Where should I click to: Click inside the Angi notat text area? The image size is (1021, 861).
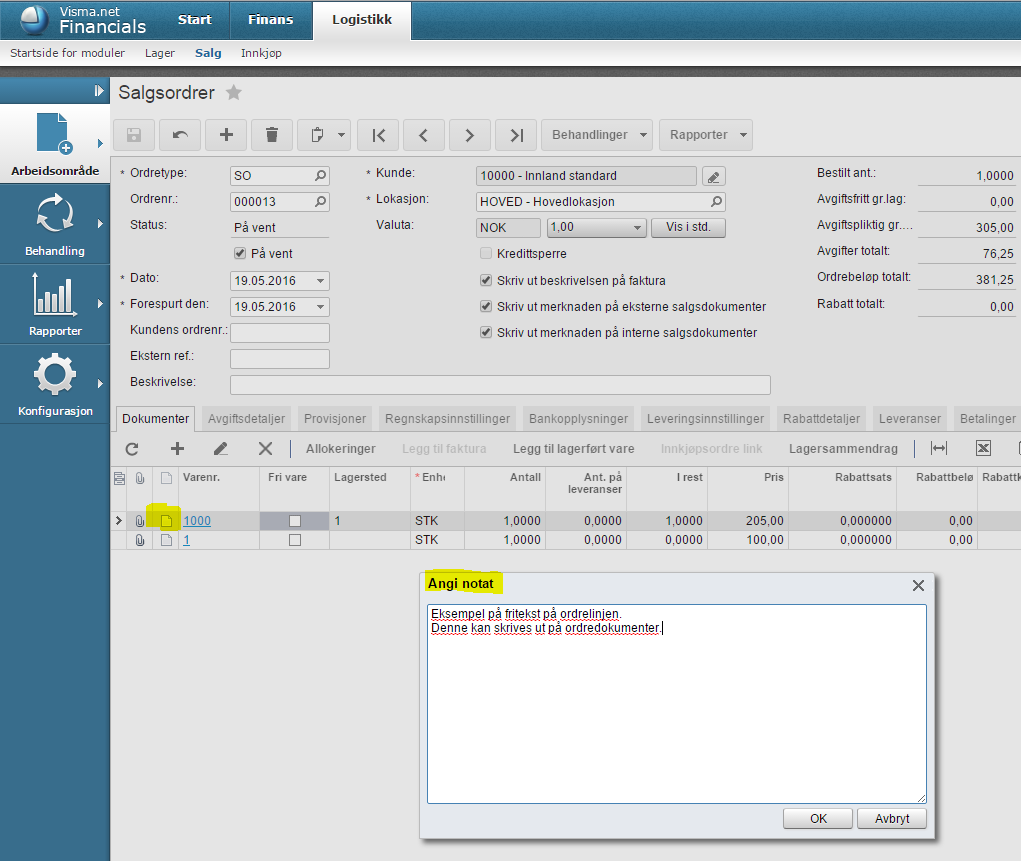click(x=676, y=720)
